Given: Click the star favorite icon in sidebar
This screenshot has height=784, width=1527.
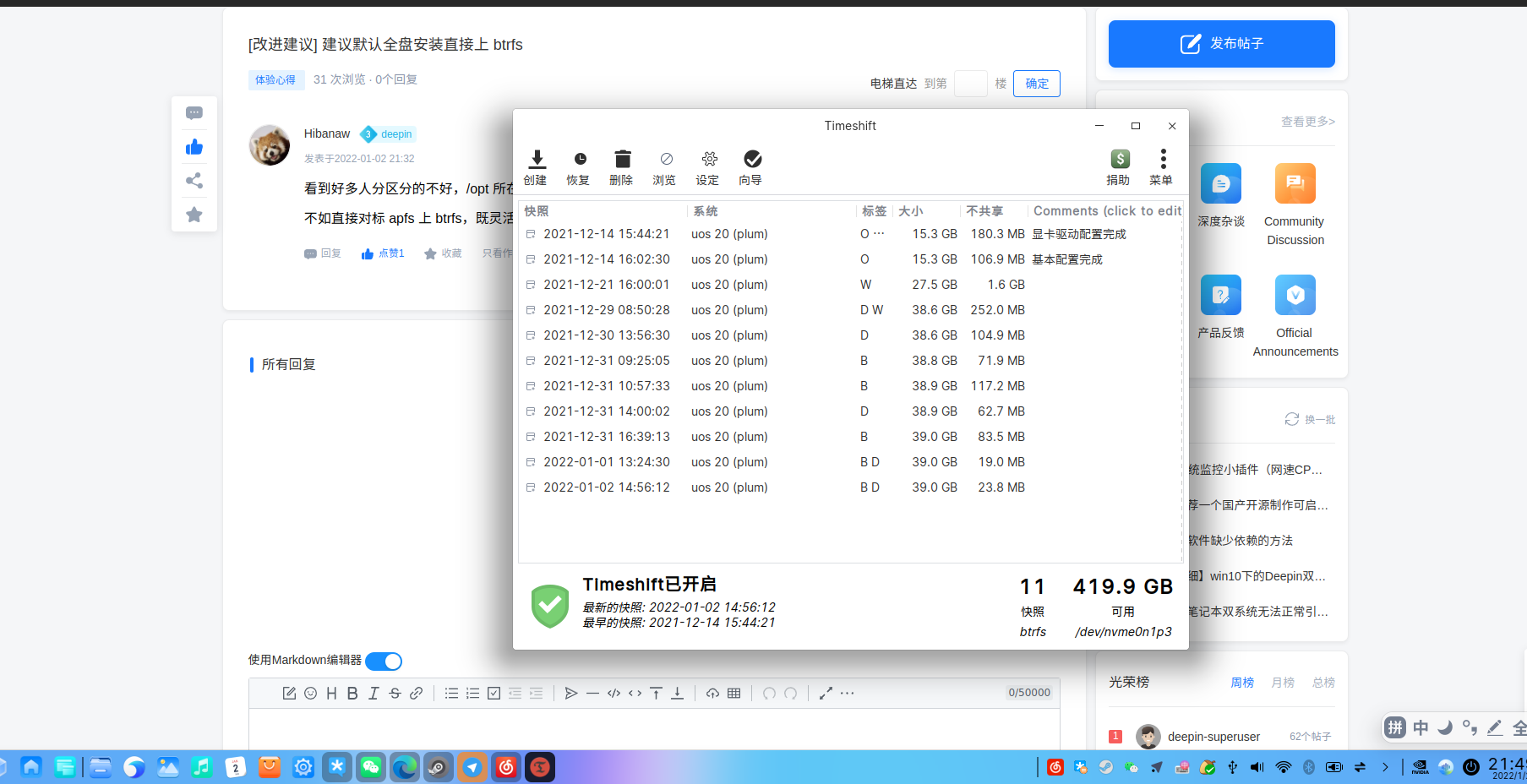Looking at the screenshot, I should click(194, 215).
